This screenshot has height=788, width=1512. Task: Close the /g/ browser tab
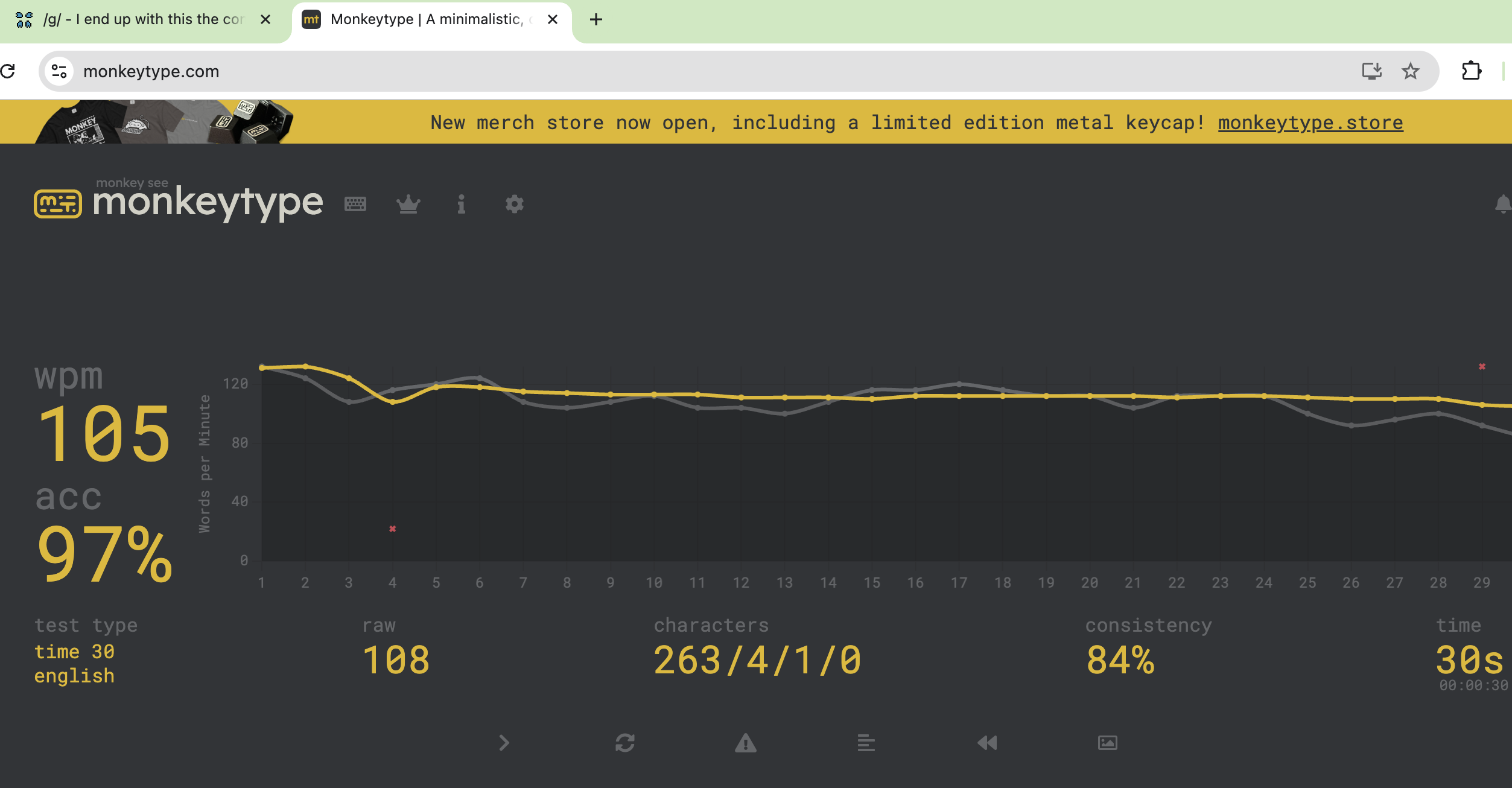click(x=265, y=20)
